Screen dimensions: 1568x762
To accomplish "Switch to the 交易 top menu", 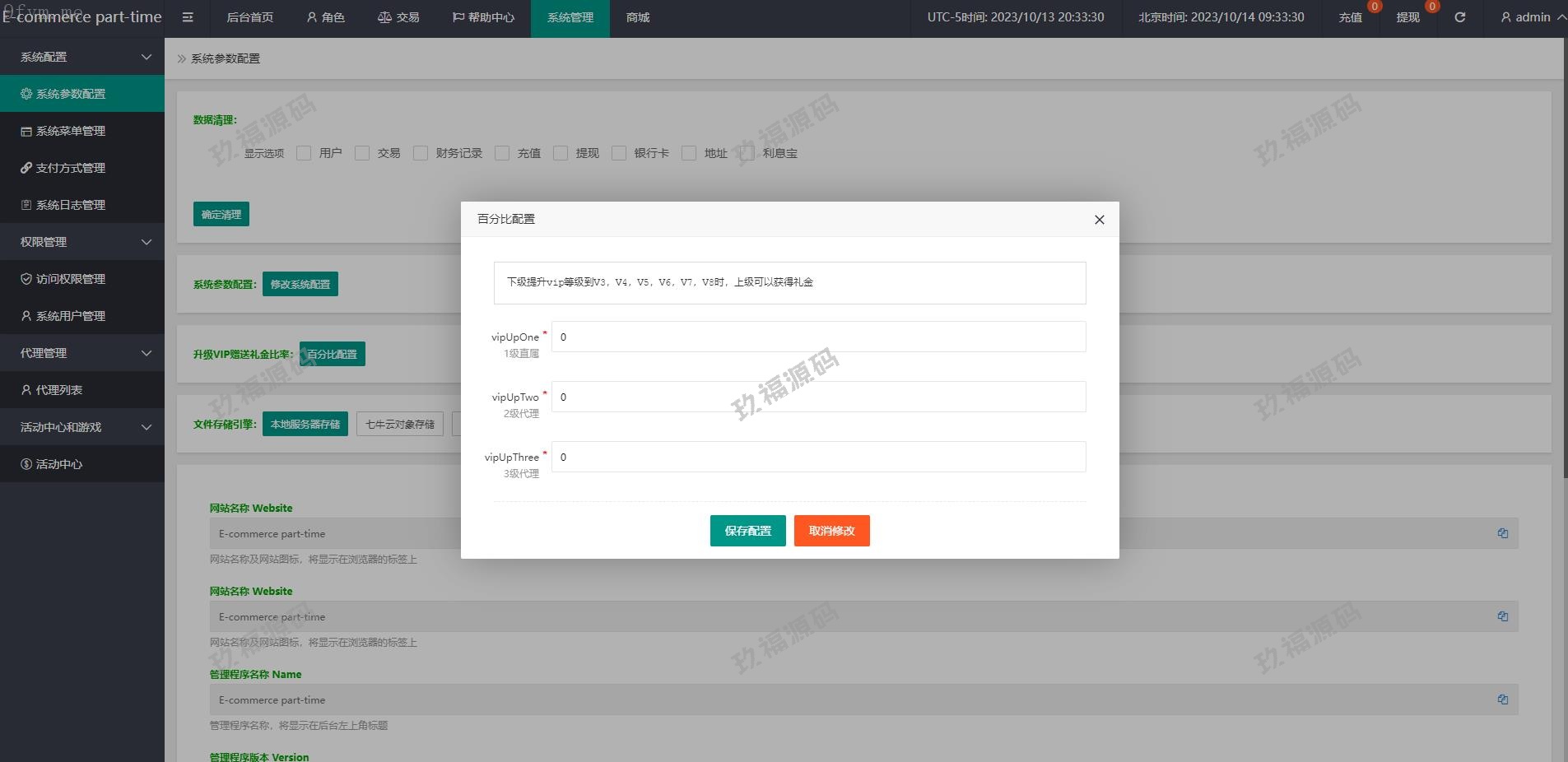I will click(x=398, y=17).
